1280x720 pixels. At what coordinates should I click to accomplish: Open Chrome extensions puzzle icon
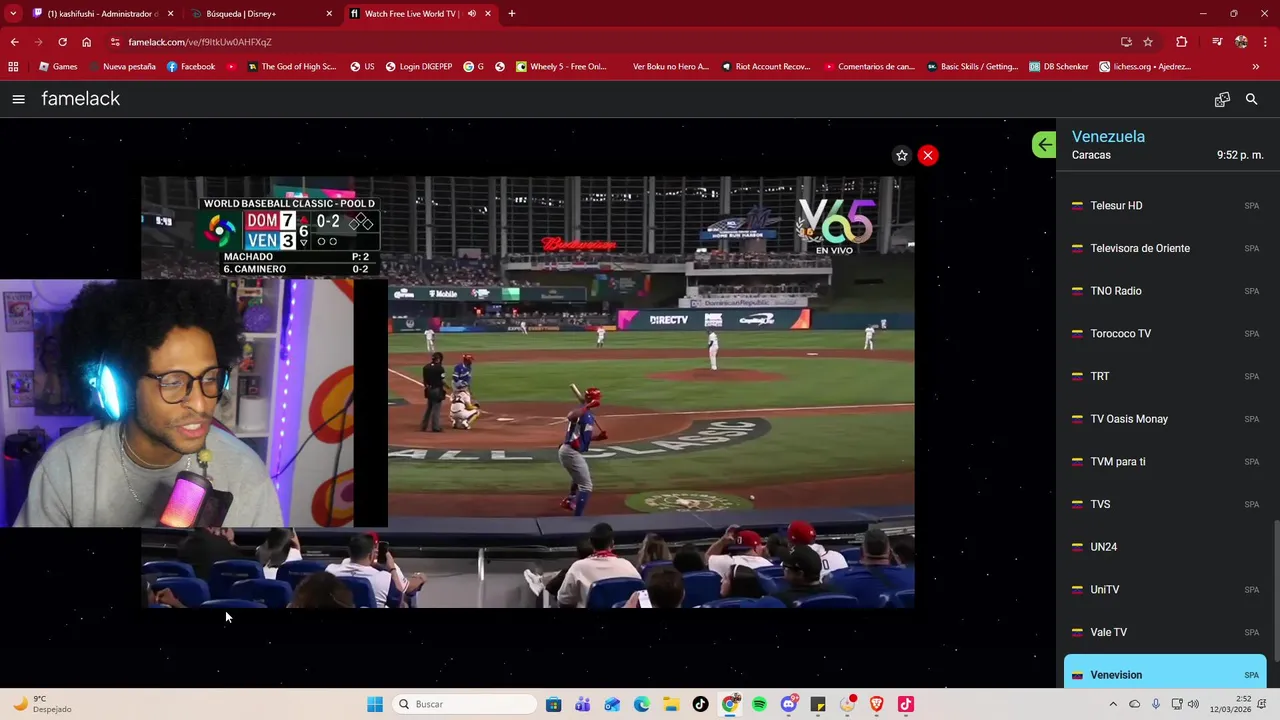point(1182,42)
